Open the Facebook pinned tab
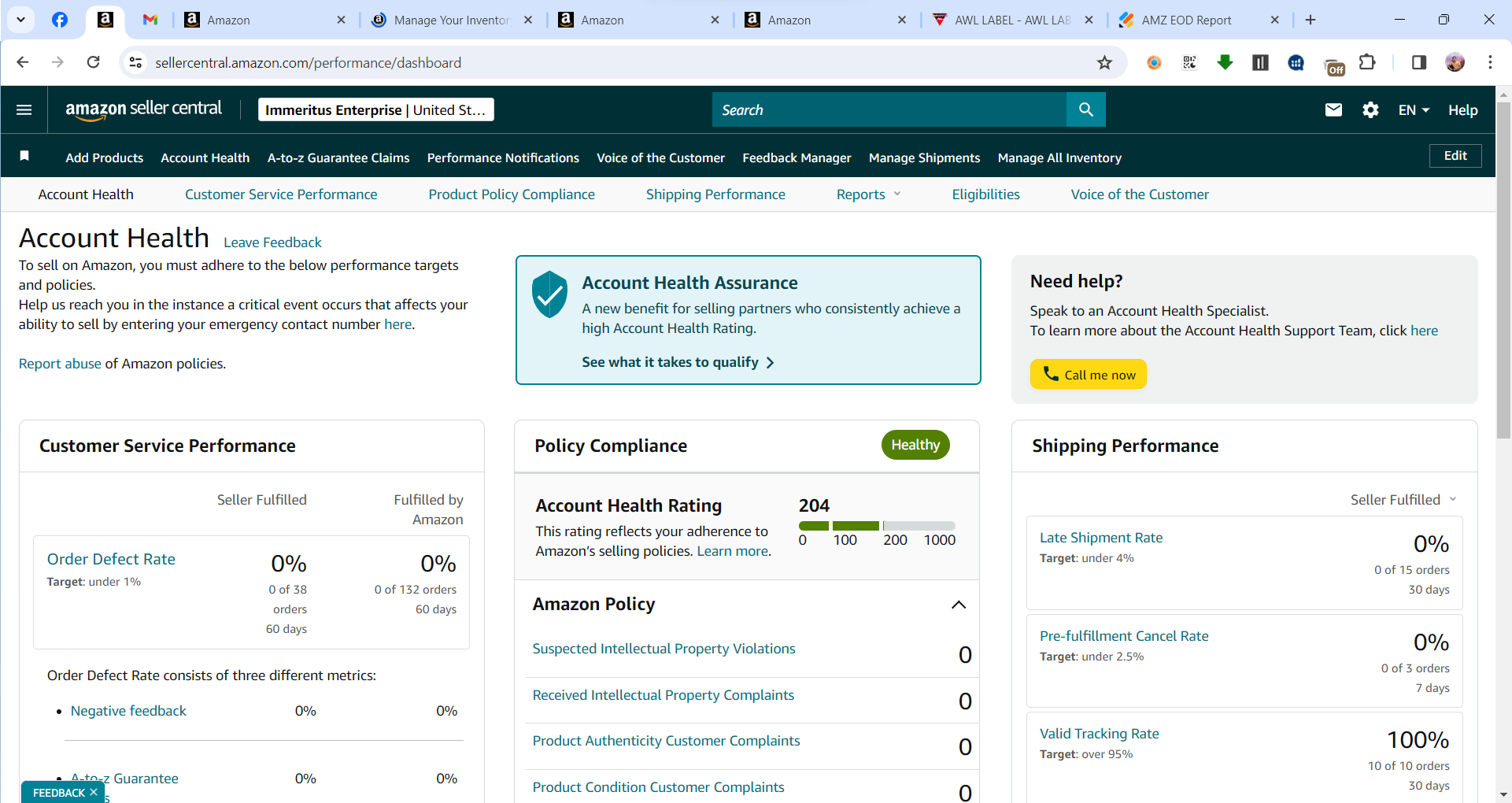The image size is (1512, 803). [x=60, y=20]
